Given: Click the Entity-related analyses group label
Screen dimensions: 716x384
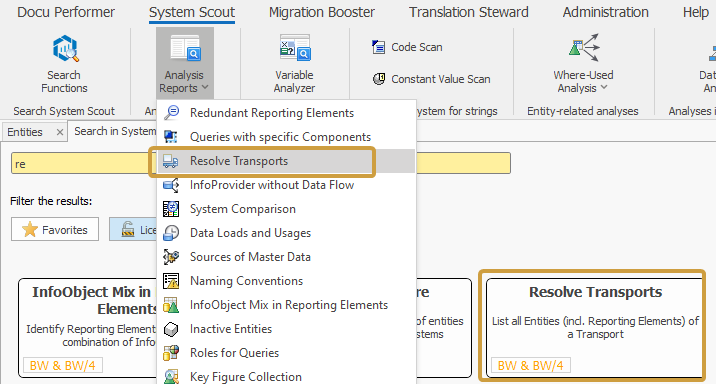Looking at the screenshot, I should (x=583, y=111).
